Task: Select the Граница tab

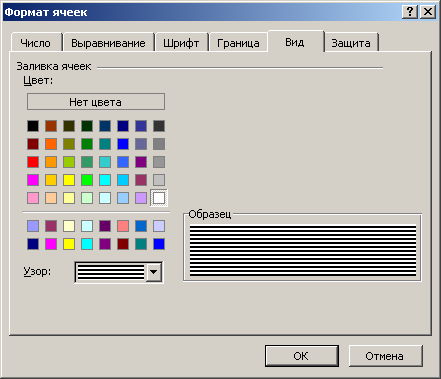Action: 238,43
